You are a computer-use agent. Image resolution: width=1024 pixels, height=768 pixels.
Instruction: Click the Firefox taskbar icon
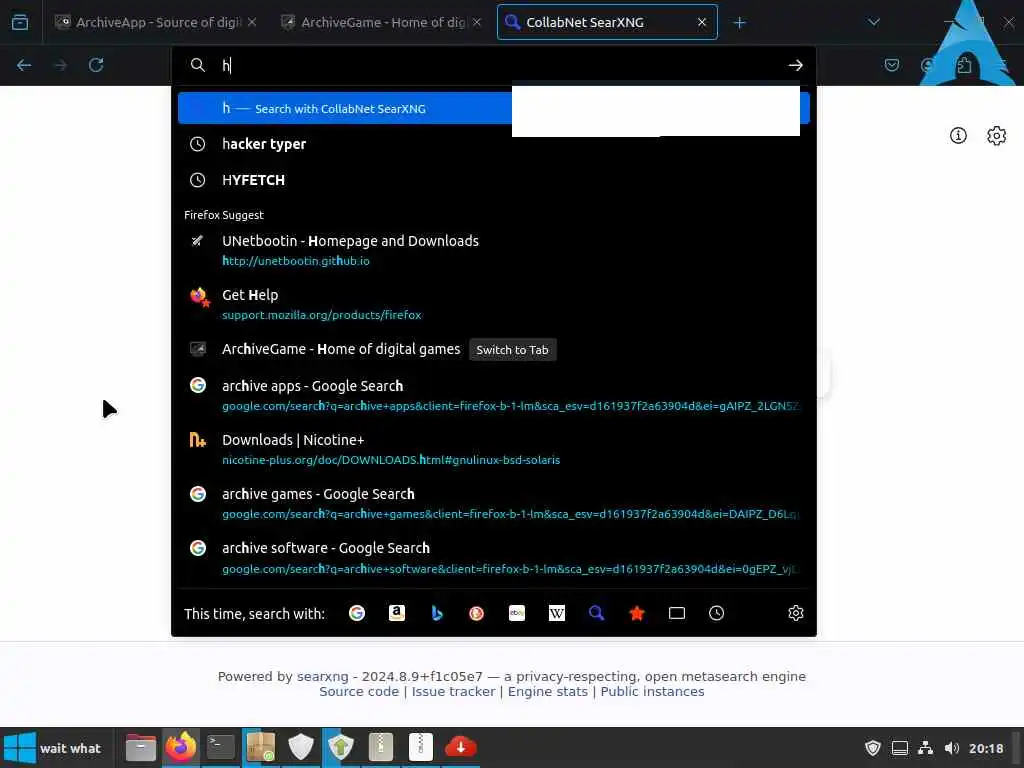181,747
